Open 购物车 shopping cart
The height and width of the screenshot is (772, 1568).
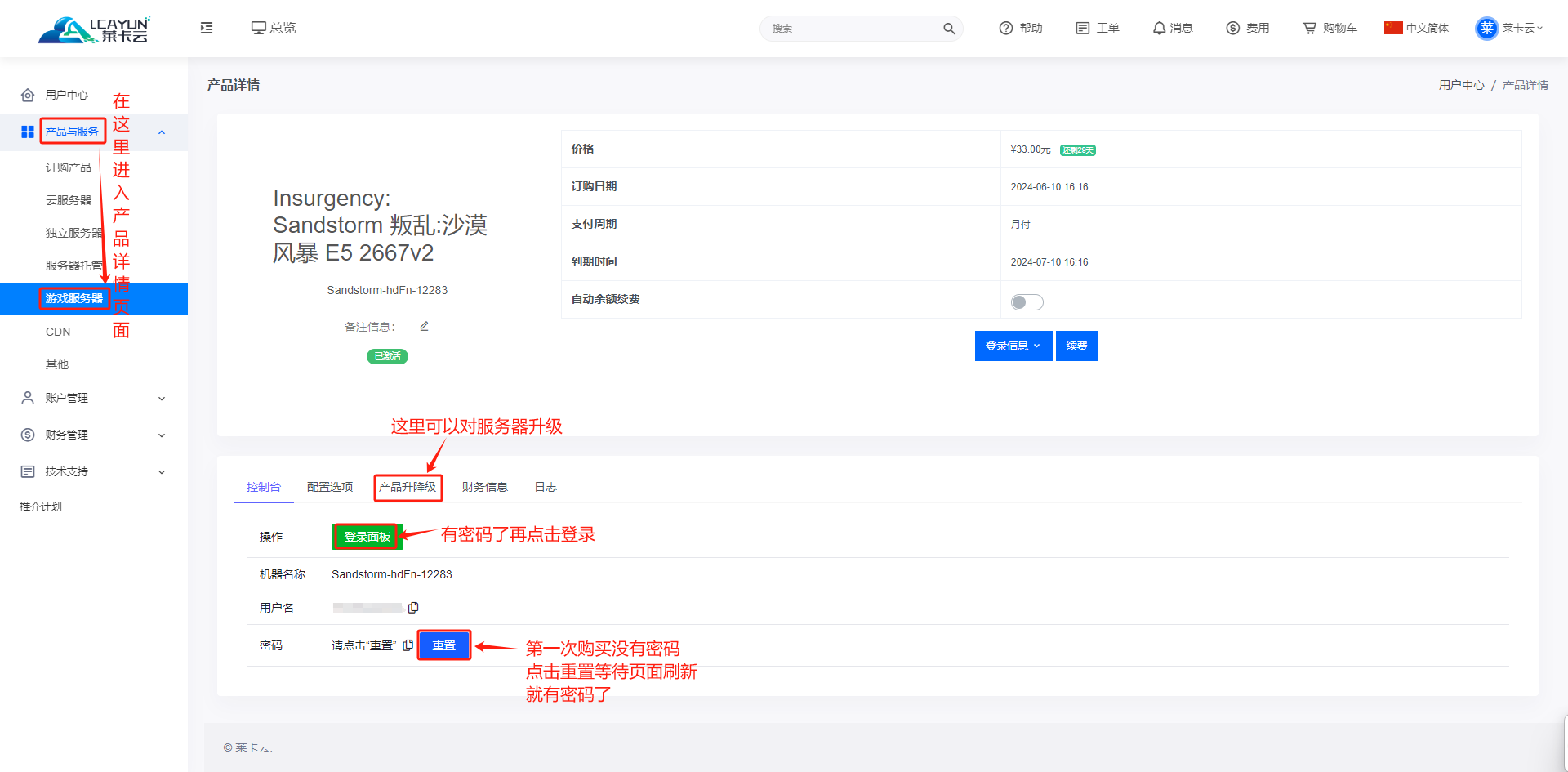(x=1330, y=28)
